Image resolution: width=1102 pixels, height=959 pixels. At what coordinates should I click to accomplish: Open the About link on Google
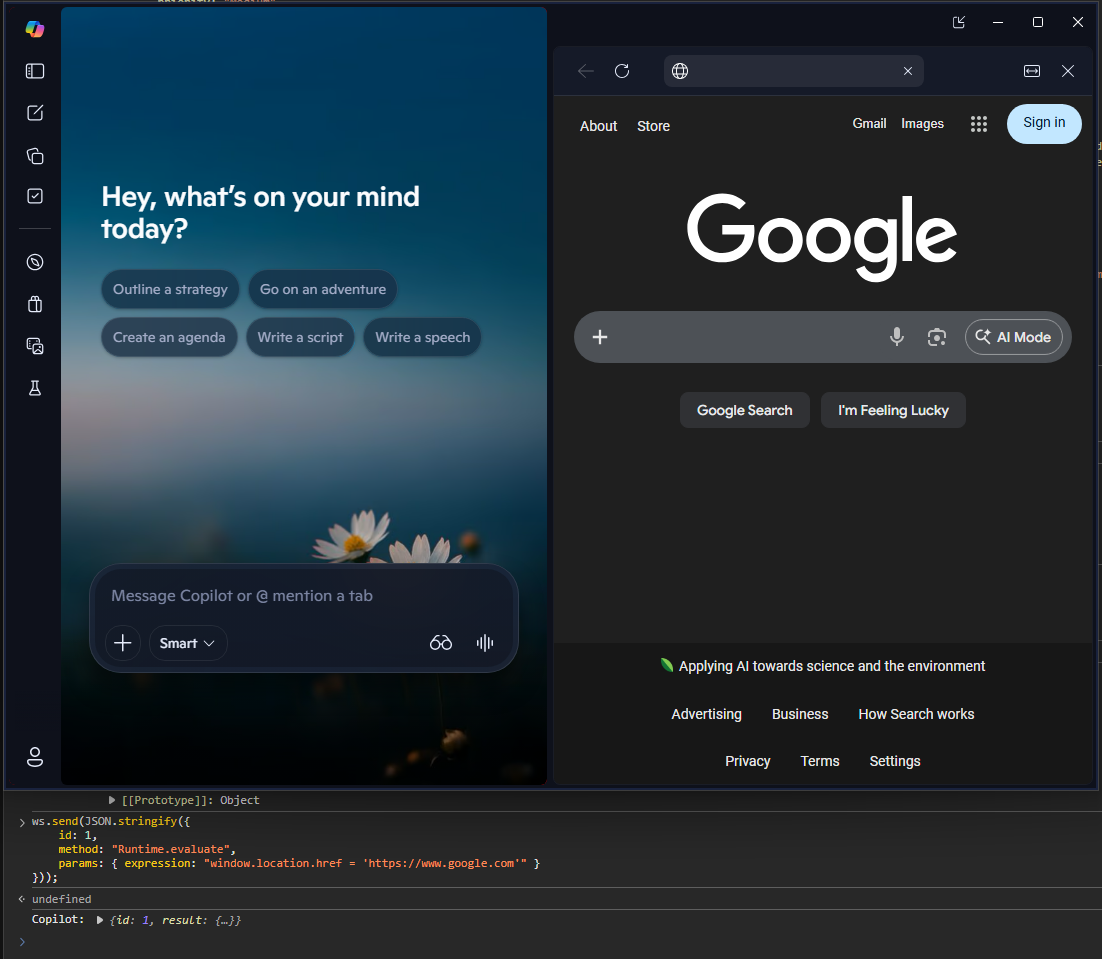(598, 126)
